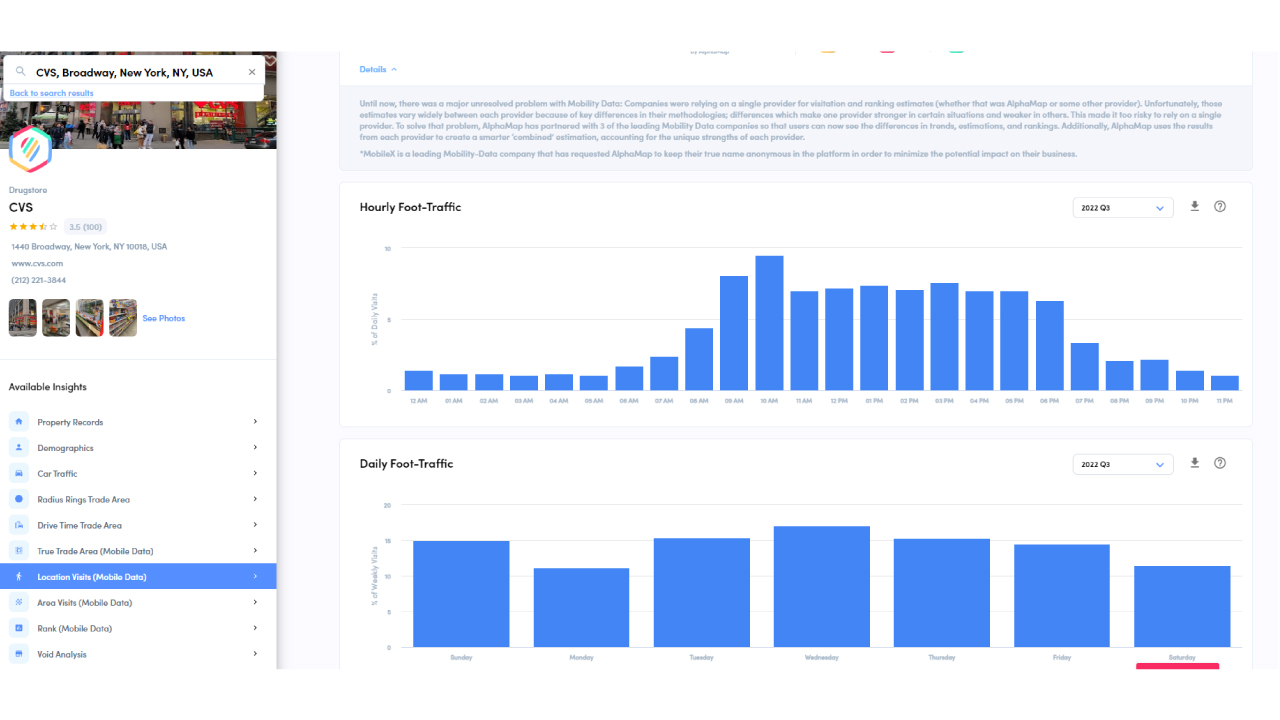
Task: Select Location Visits (Mobile Data)
Action: [138, 577]
